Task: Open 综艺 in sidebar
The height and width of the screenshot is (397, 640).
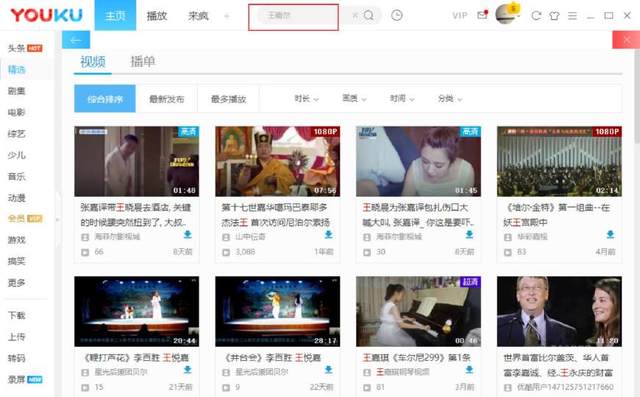Action: 17,134
